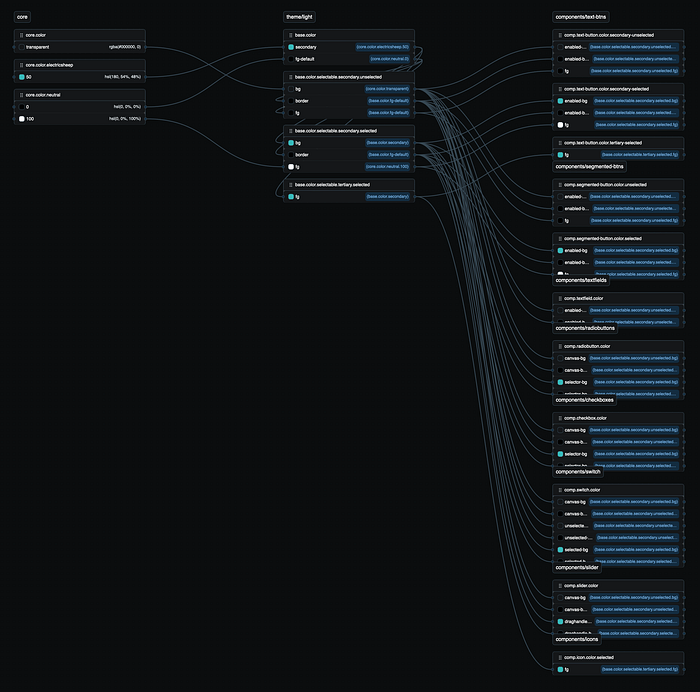Select the 'components/radiobuttons' group label
The image size is (700, 692).
tap(585, 328)
